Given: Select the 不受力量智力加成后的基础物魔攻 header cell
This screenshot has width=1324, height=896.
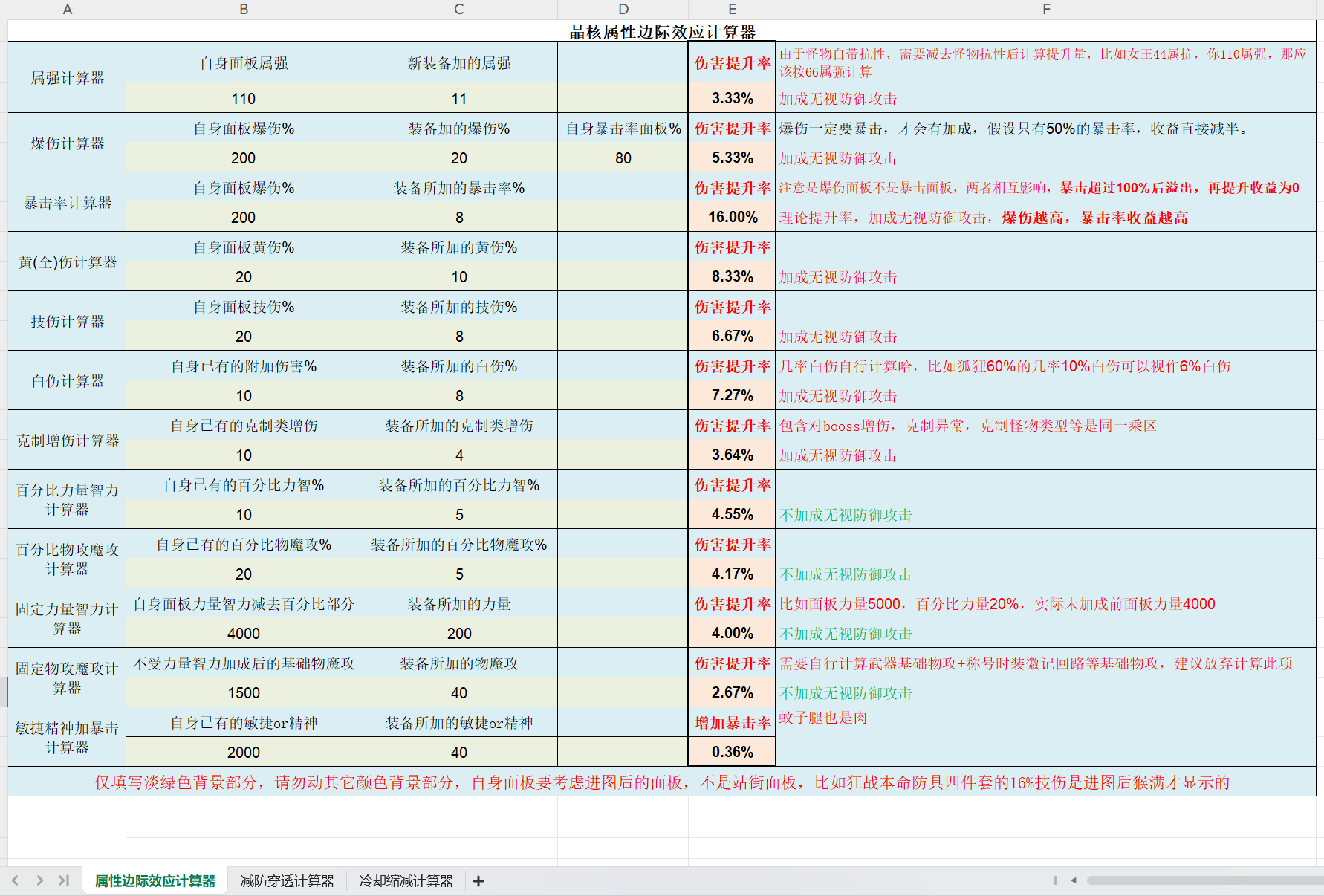Looking at the screenshot, I should [243, 663].
